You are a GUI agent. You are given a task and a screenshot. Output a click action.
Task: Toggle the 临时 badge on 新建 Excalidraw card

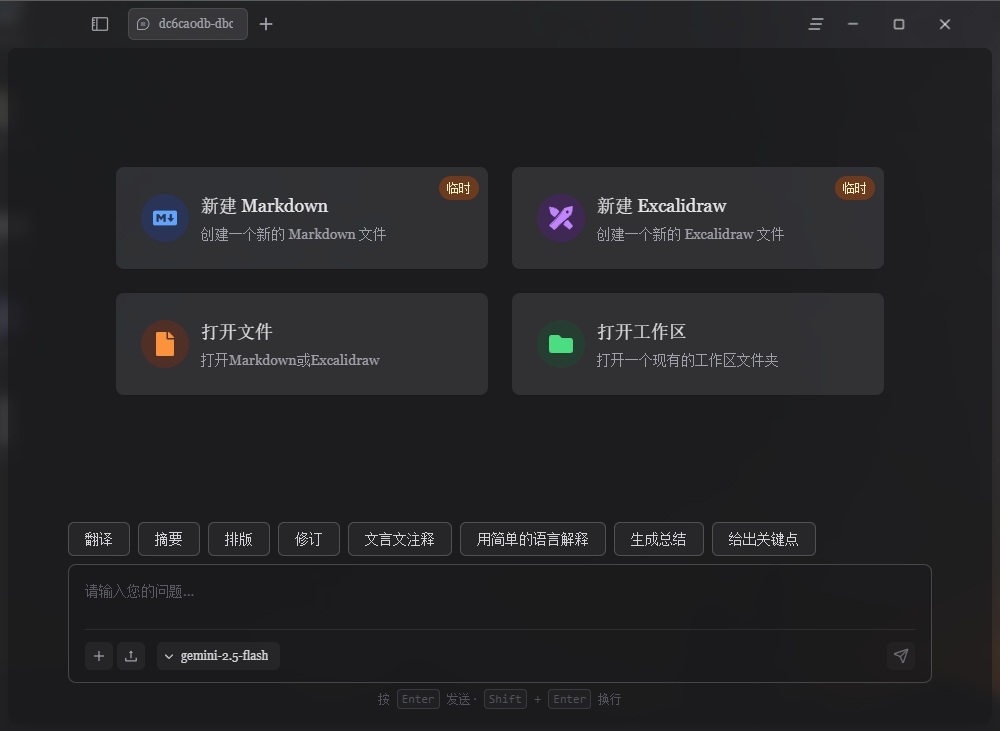(854, 187)
